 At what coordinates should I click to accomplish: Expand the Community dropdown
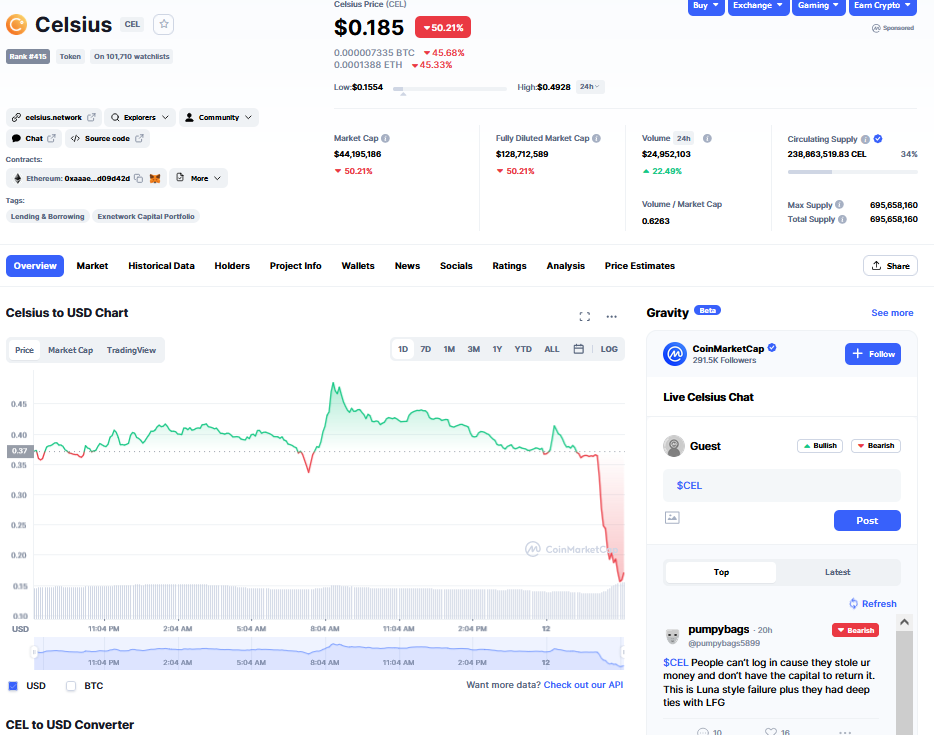219,117
